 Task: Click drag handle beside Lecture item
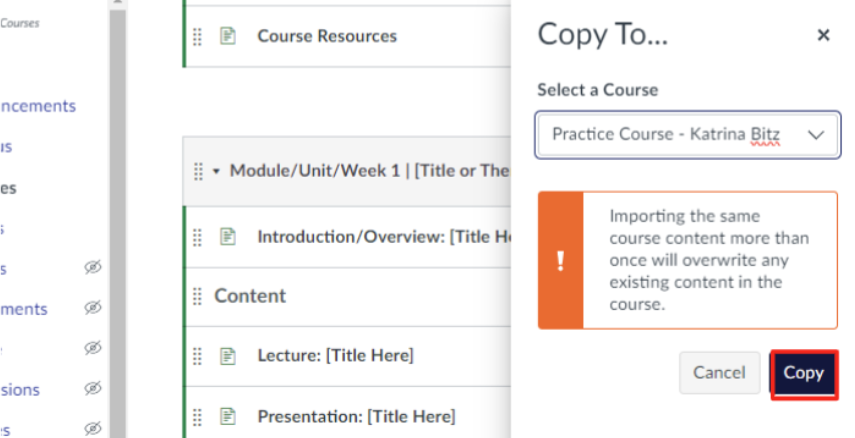click(197, 355)
